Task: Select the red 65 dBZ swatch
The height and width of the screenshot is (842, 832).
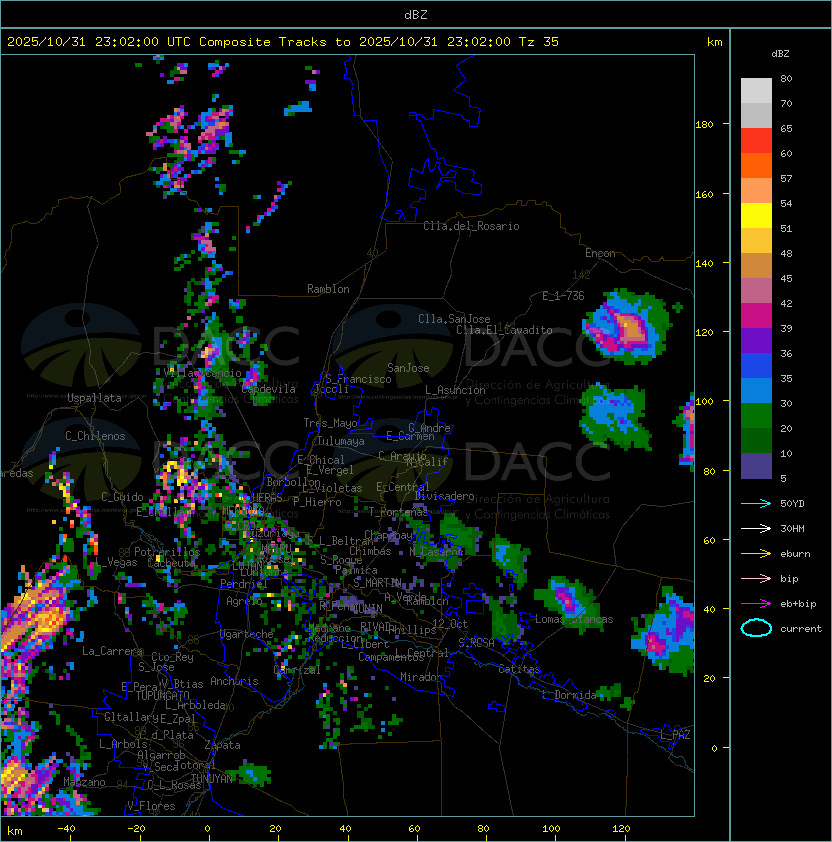Action: click(x=756, y=141)
